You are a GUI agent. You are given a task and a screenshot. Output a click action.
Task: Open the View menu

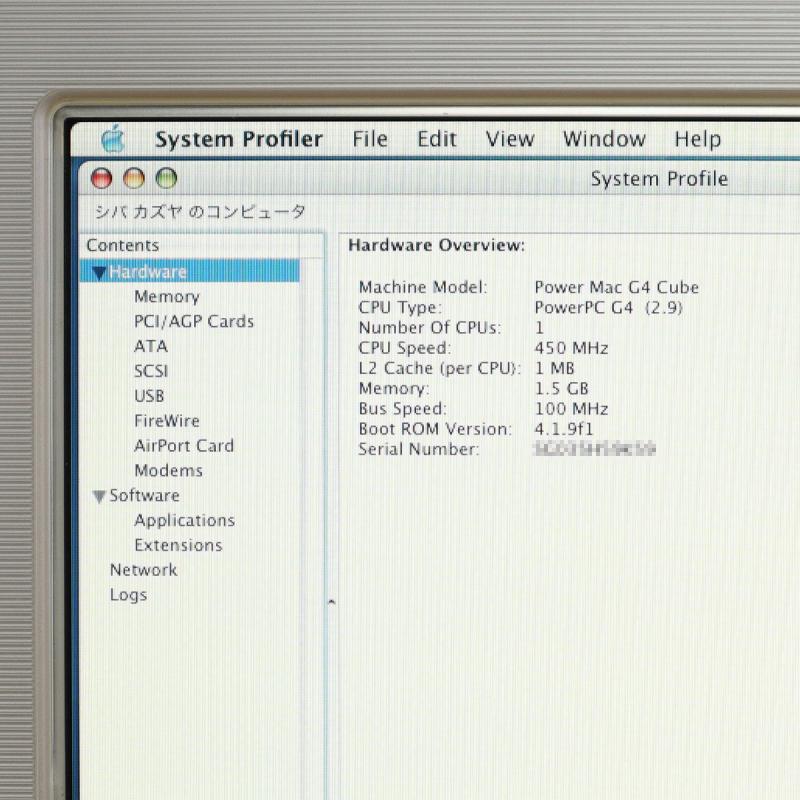coord(510,139)
